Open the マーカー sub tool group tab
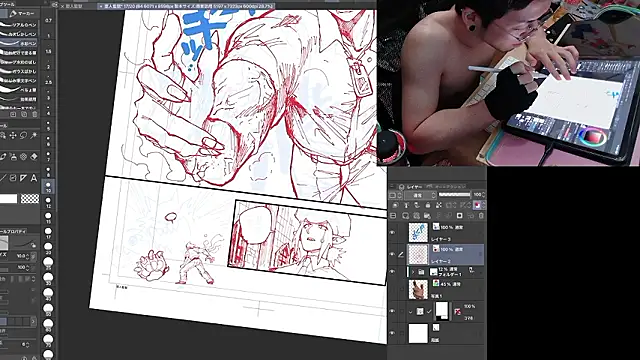Viewport: 640px width, 360px height. (23, 13)
